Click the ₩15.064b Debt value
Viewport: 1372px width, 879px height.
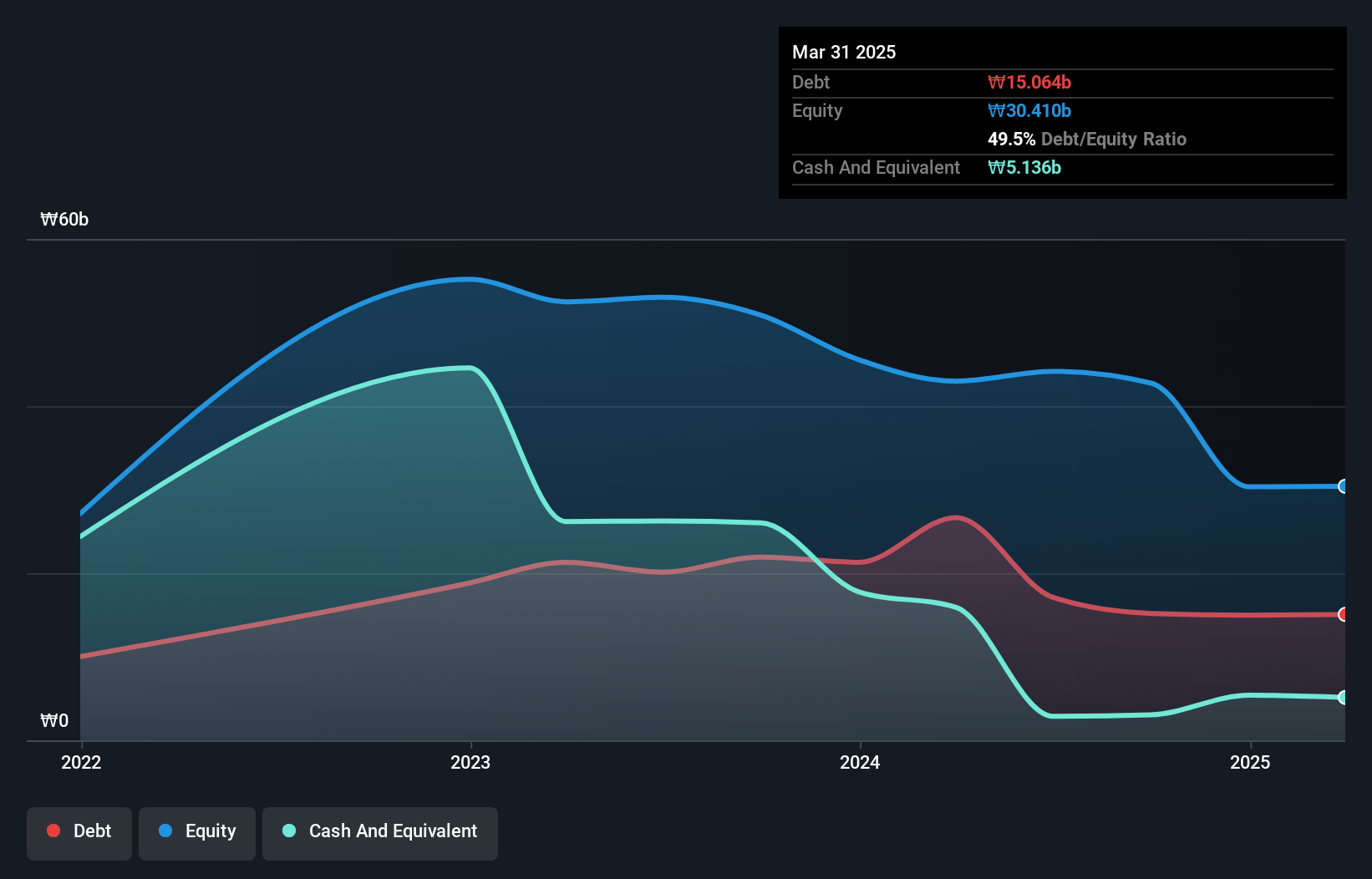click(1031, 82)
